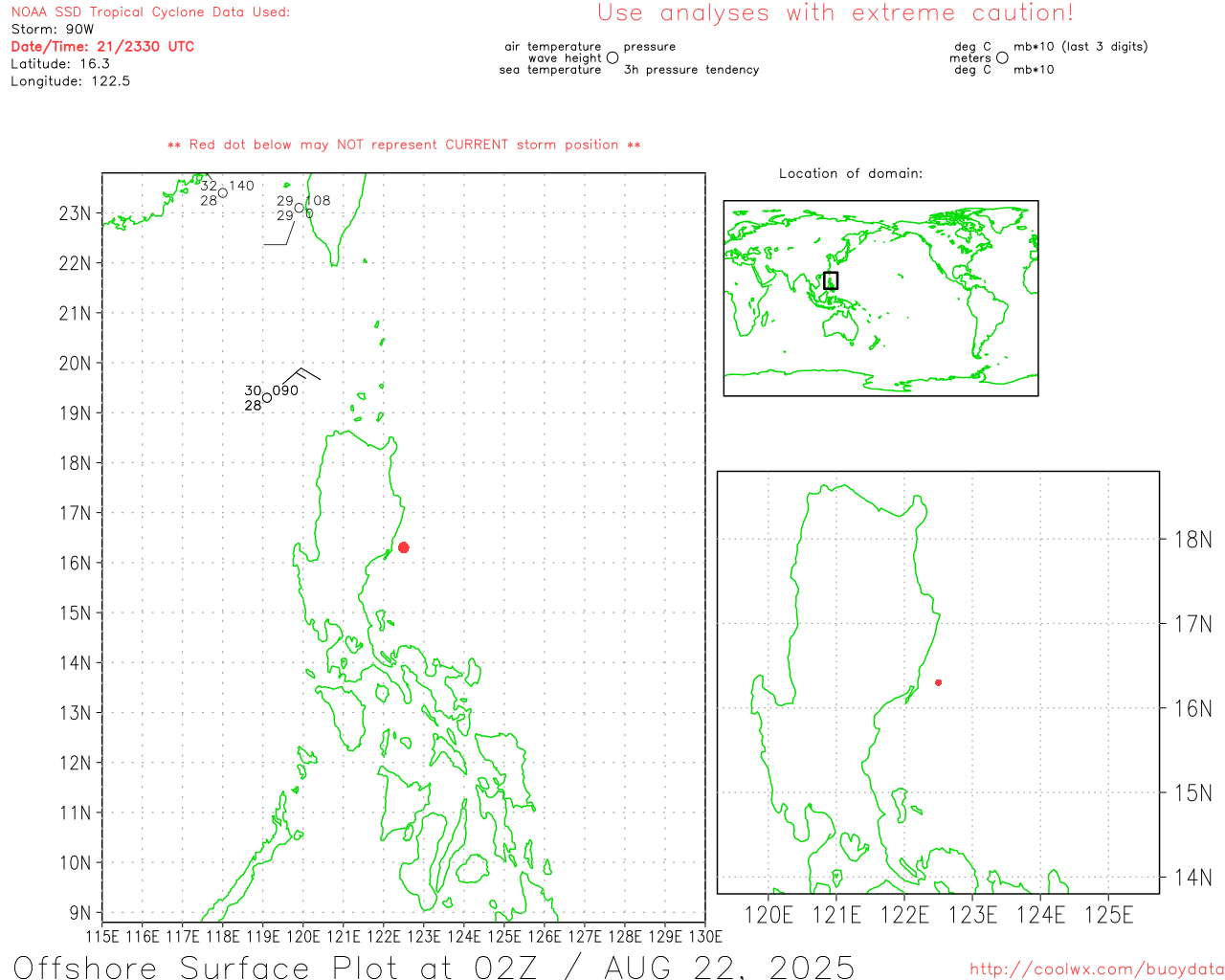
Task: Click the station circle labeled 140
Action: 223,192
